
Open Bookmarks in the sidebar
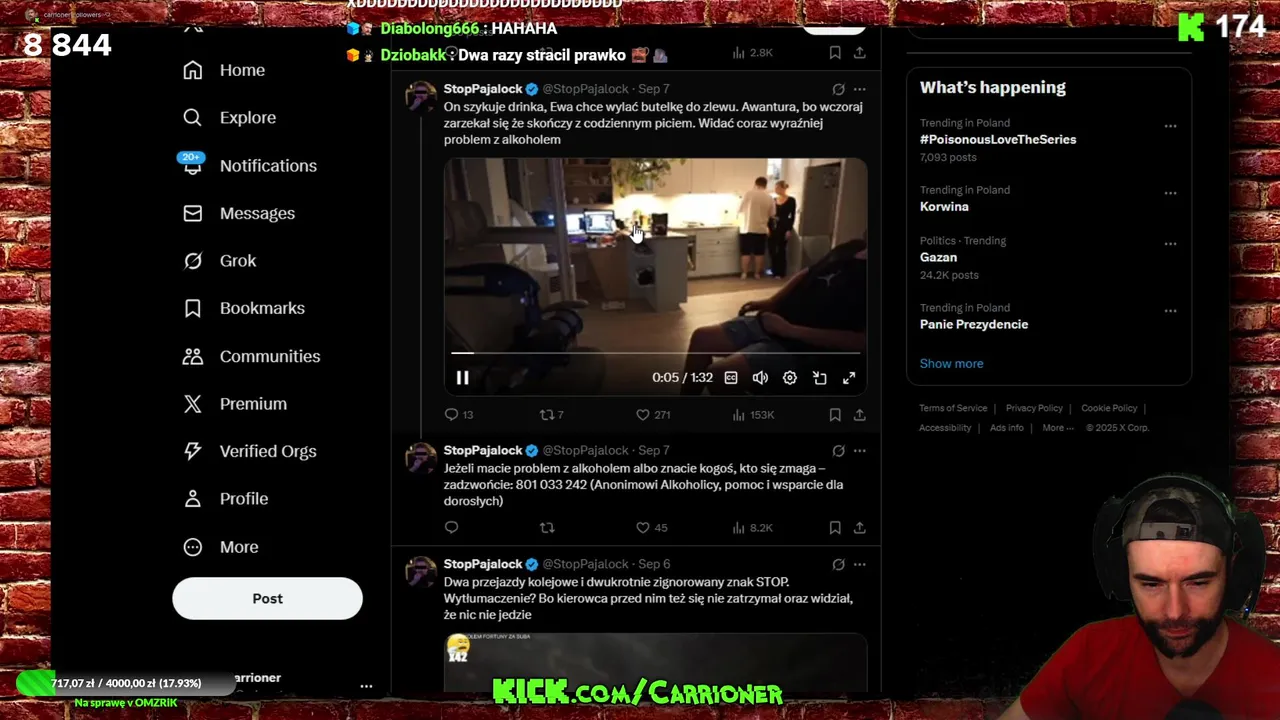[x=243, y=308]
